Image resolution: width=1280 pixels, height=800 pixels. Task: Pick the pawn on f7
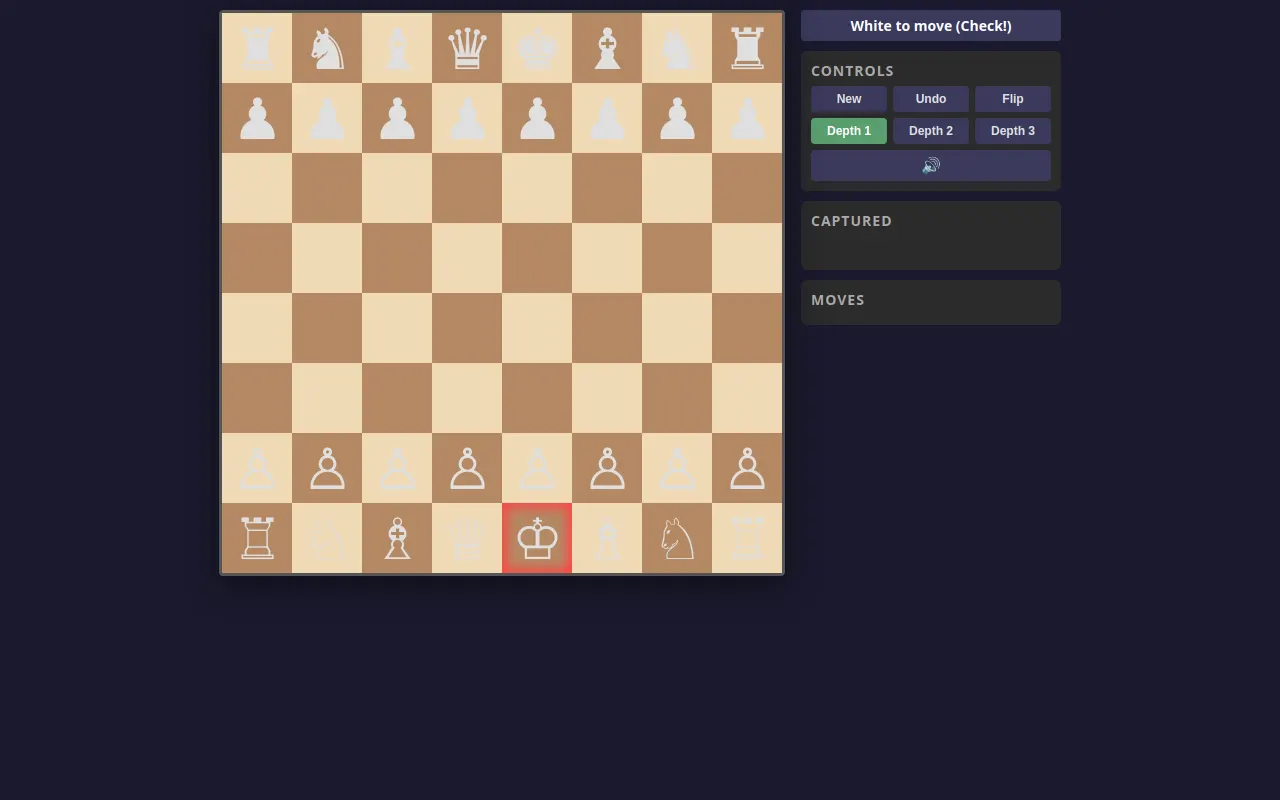pos(607,118)
